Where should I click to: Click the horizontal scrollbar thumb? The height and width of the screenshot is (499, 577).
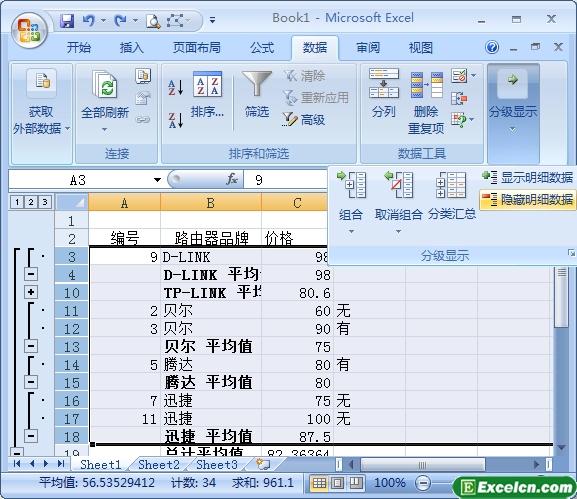423,465
